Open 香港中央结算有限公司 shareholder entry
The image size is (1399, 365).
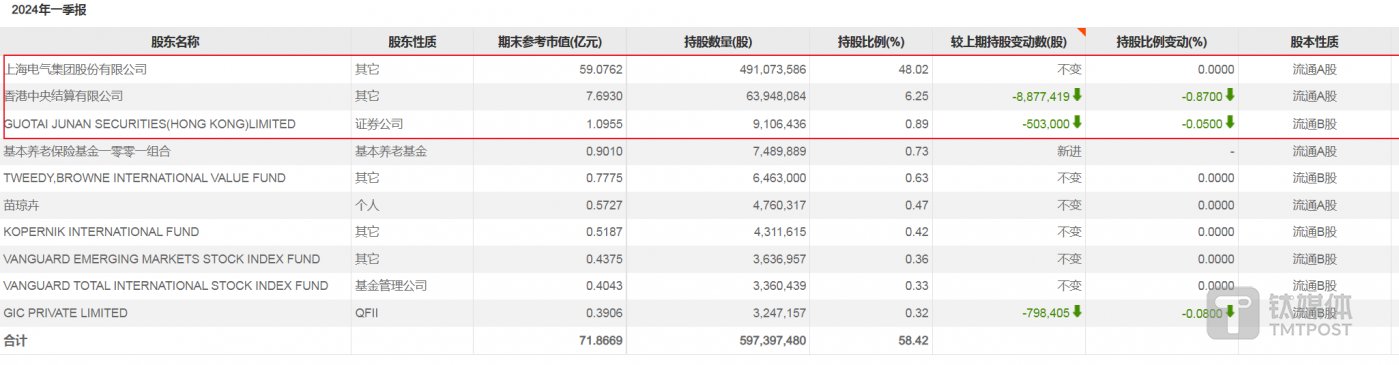(64, 96)
